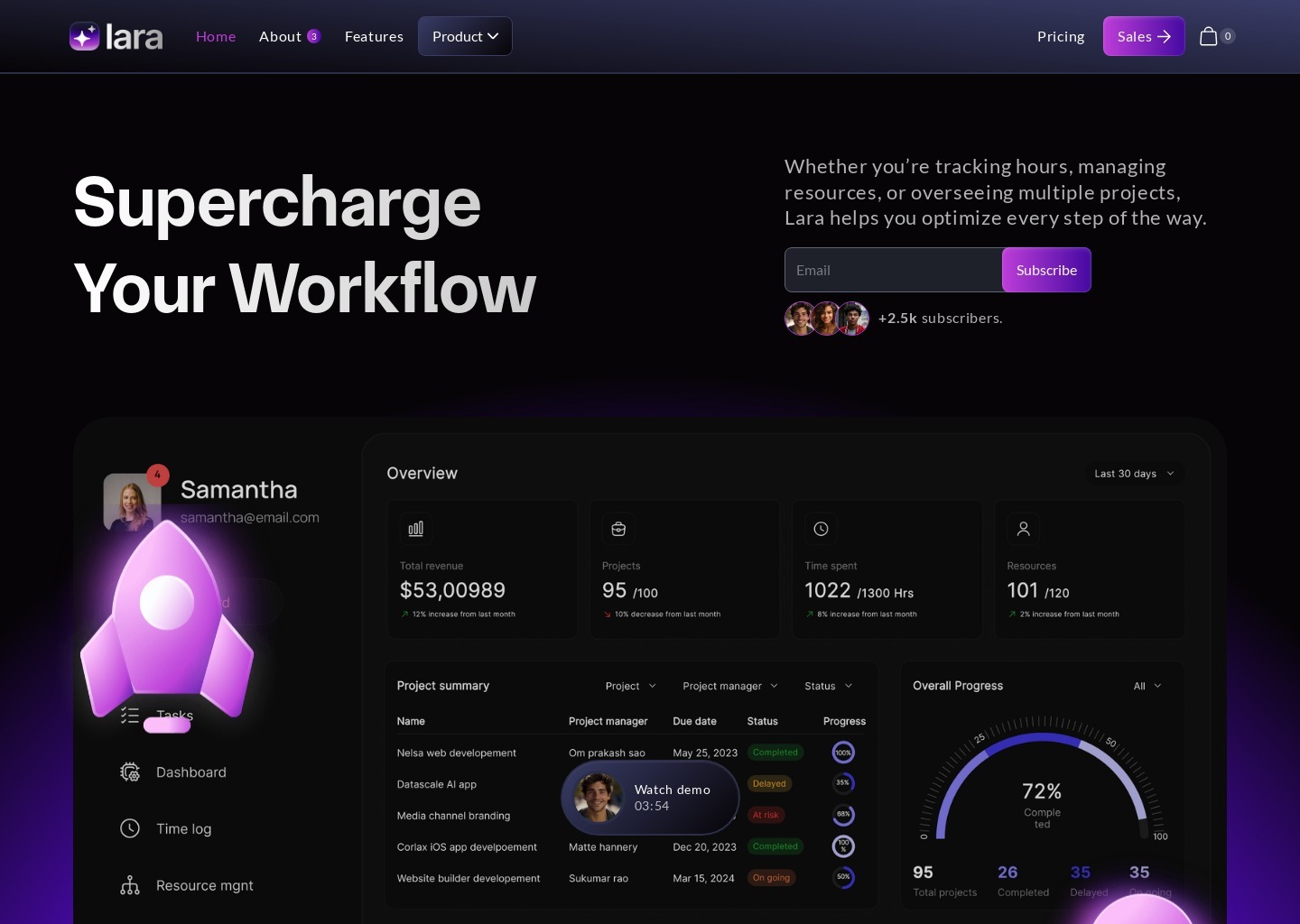Click the Projects briefcase icon

pyautogui.click(x=618, y=529)
